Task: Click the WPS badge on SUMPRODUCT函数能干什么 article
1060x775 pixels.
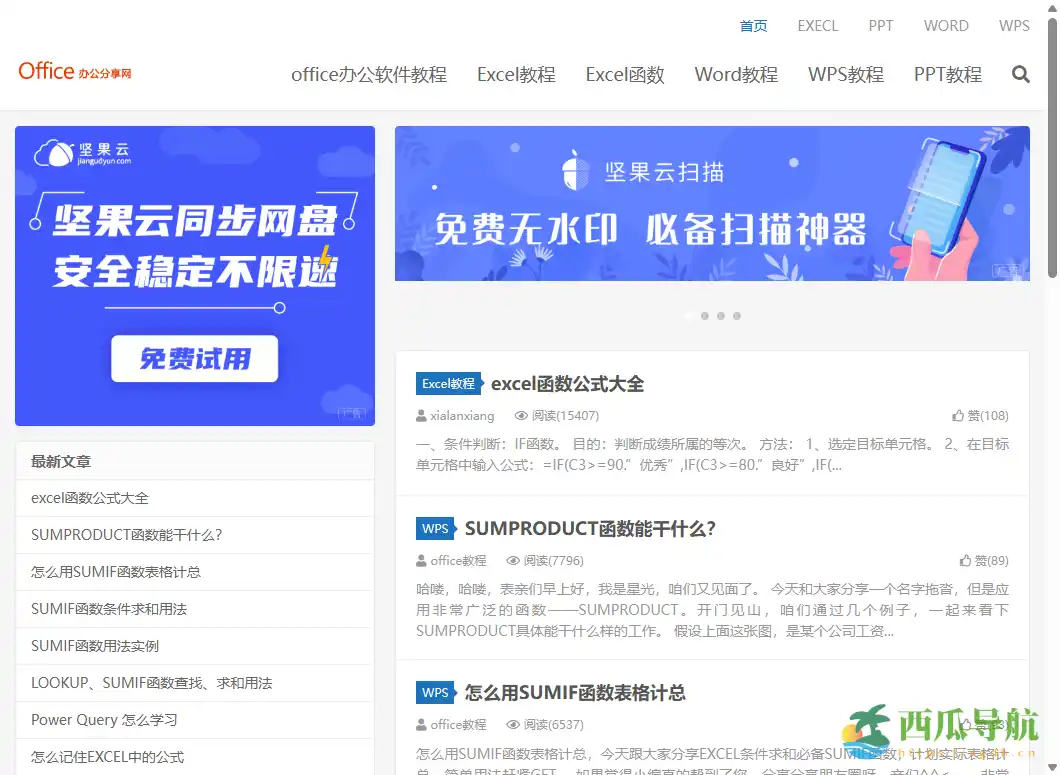Action: click(433, 528)
